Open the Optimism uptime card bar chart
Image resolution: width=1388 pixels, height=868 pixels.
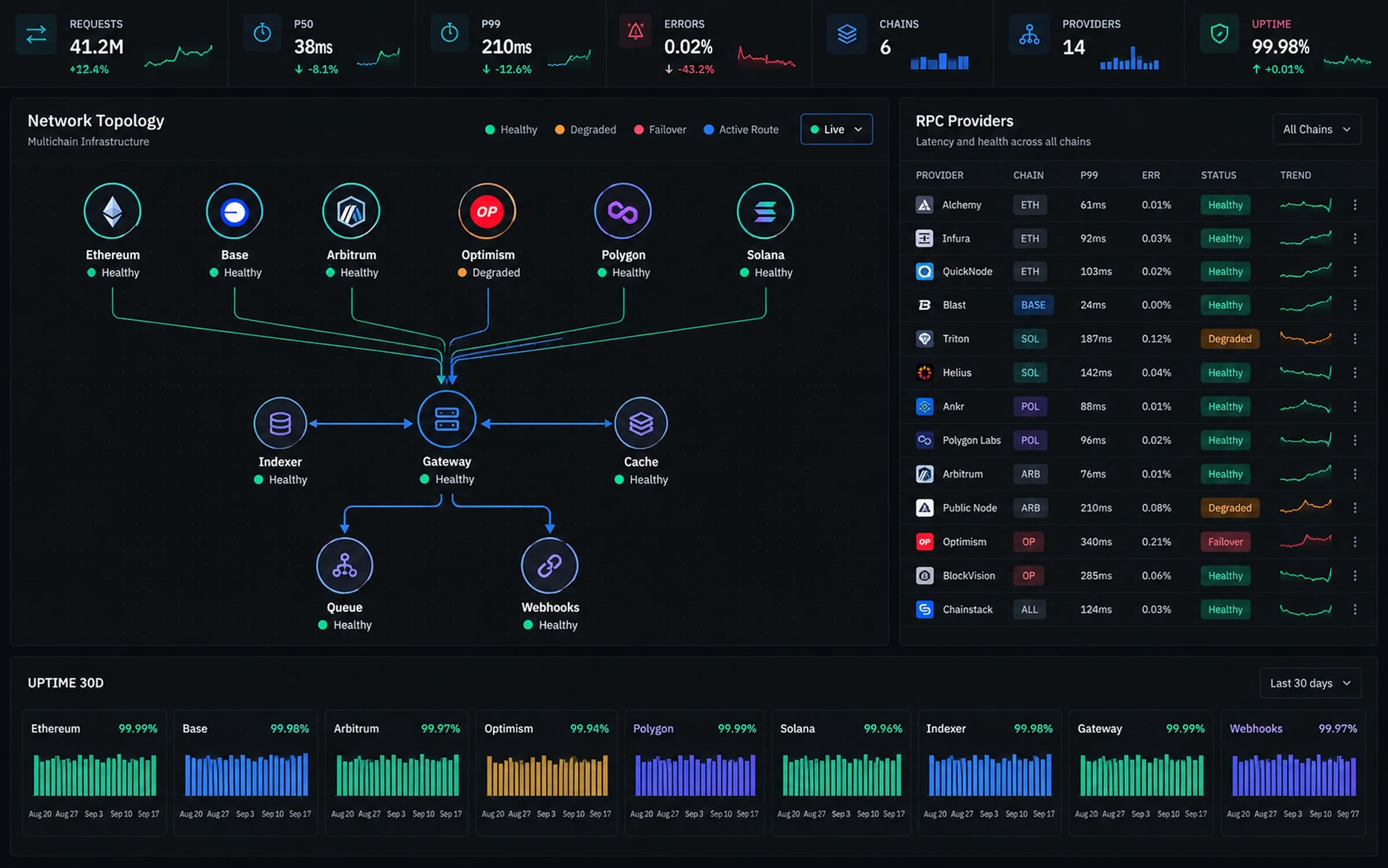[x=547, y=775]
